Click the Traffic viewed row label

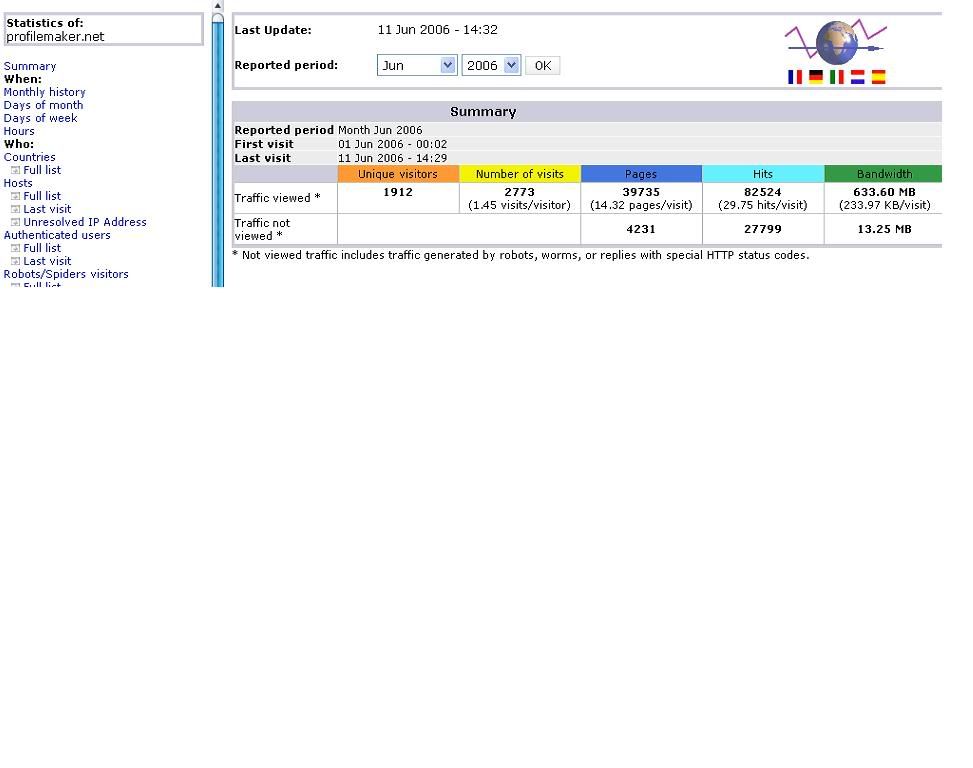[277, 198]
